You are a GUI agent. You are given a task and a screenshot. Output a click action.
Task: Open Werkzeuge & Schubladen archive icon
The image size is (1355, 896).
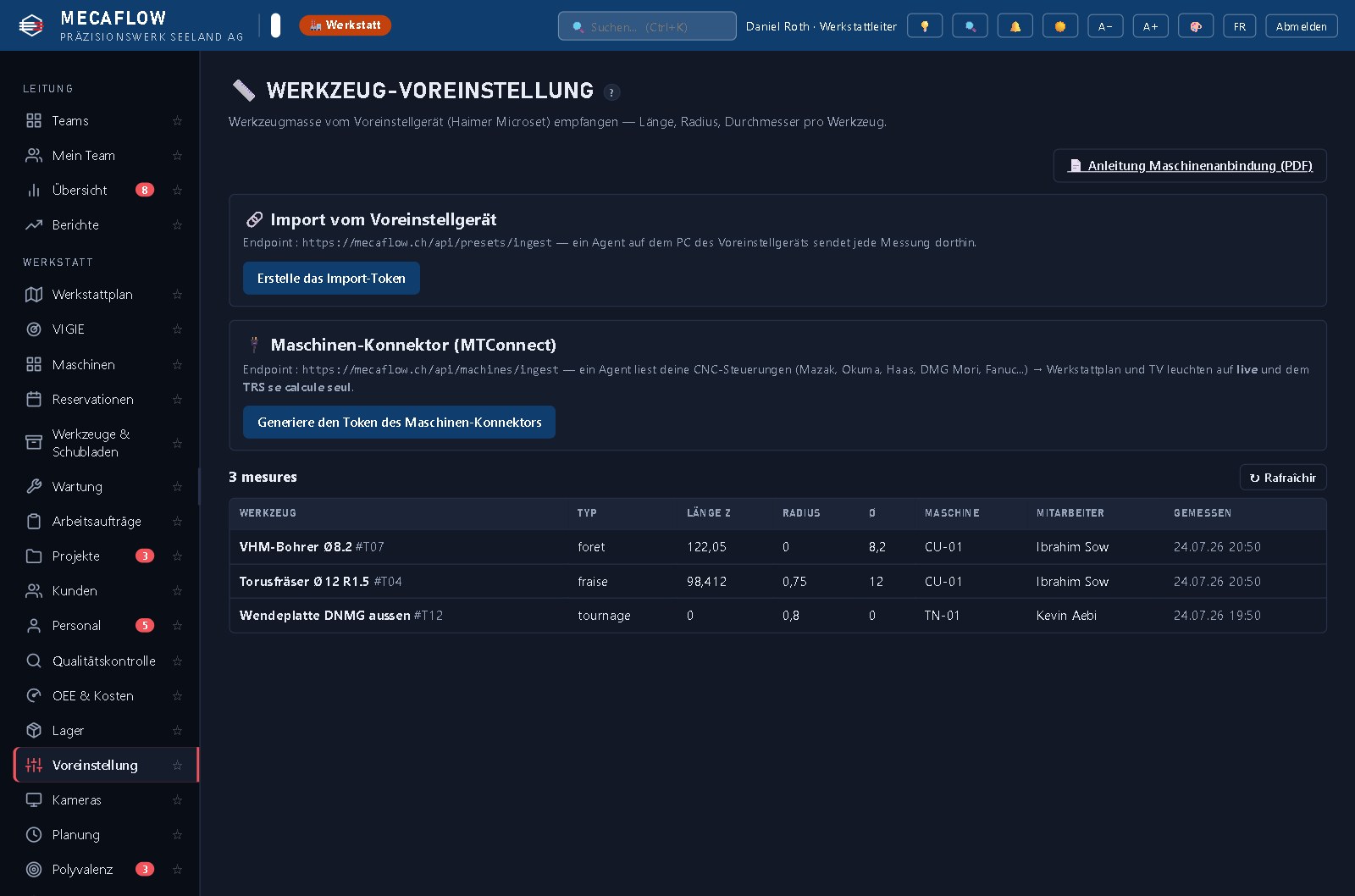pyautogui.click(x=34, y=443)
